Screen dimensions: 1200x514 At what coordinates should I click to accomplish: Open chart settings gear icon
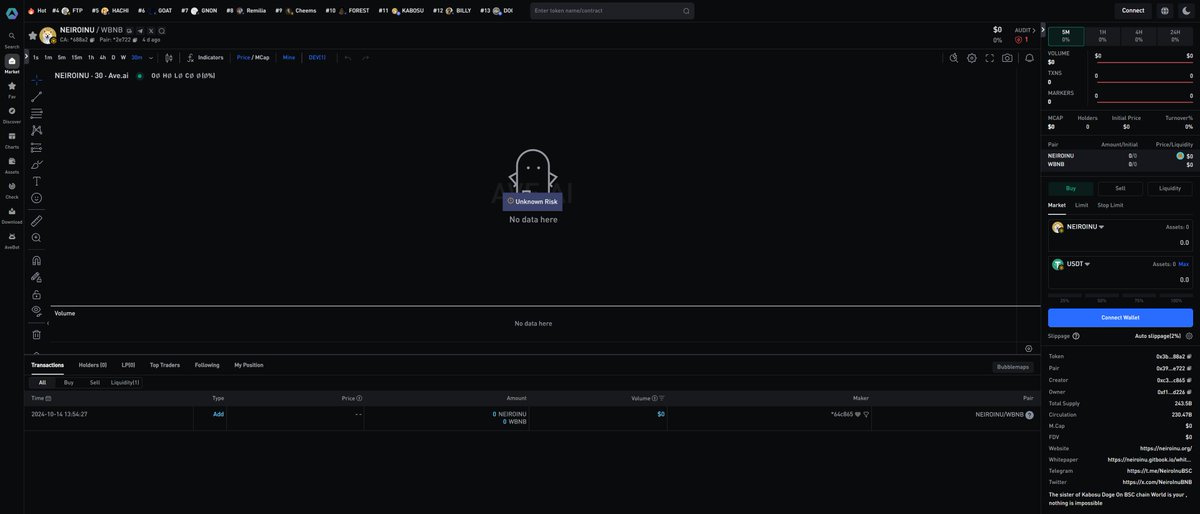click(972, 58)
